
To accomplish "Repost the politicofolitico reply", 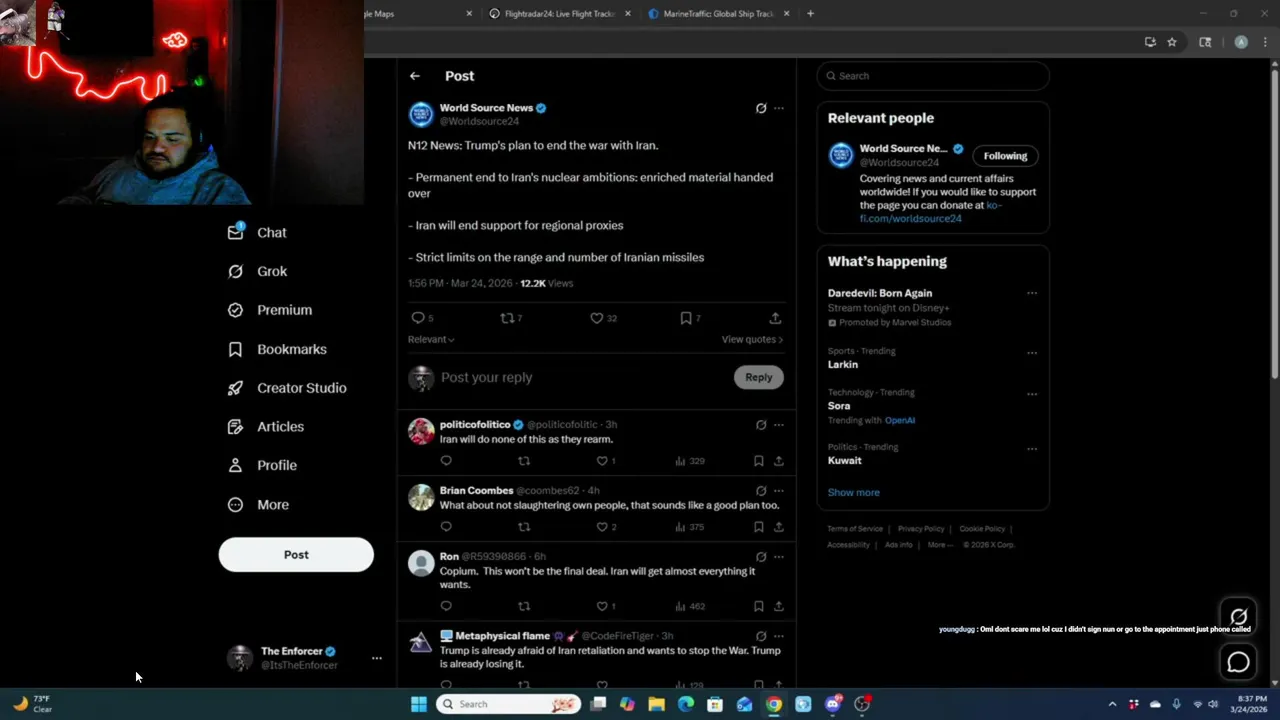I will [x=524, y=461].
